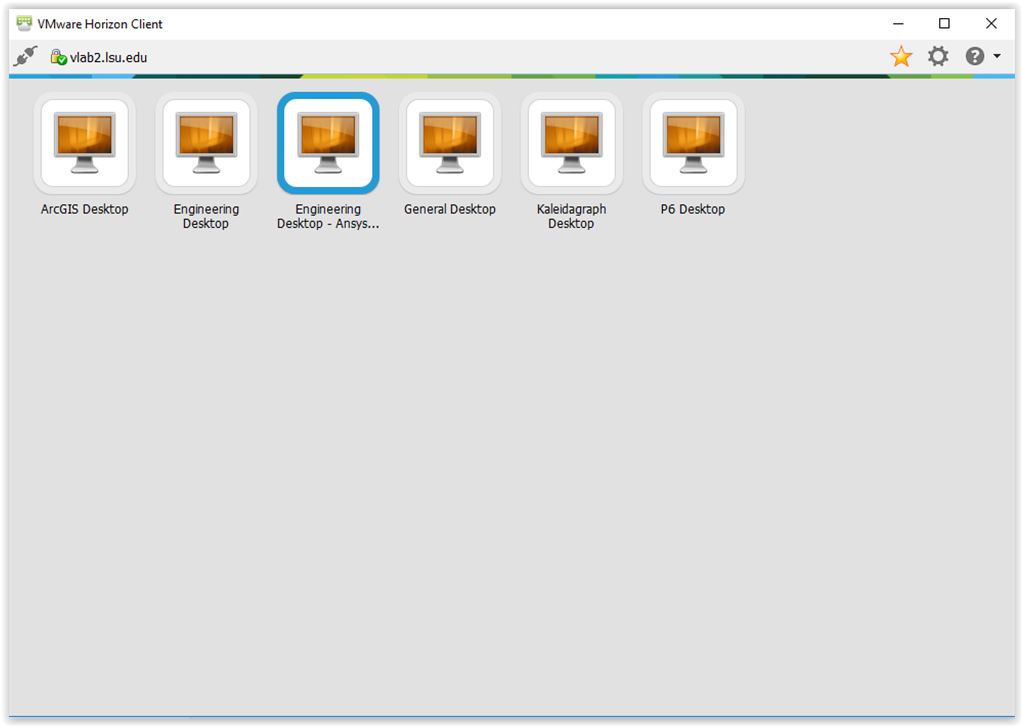Screen dimensions: 1023x727
Task: Click the vlab2.lsu.edu server address
Action: click(108, 57)
